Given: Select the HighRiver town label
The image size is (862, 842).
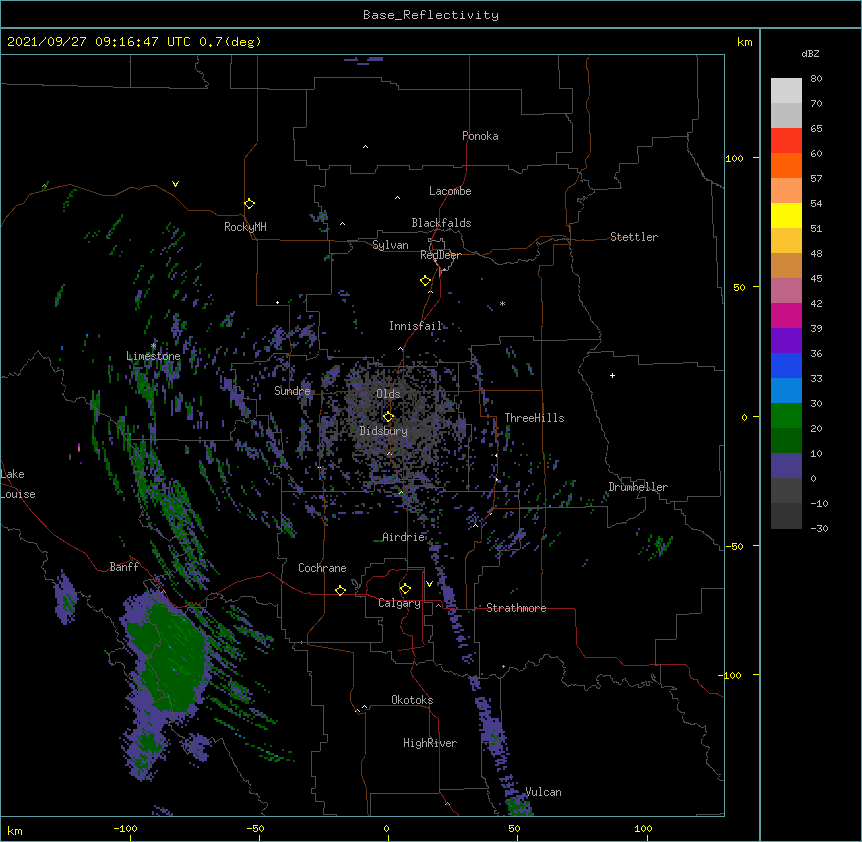Looking at the screenshot, I should [430, 743].
